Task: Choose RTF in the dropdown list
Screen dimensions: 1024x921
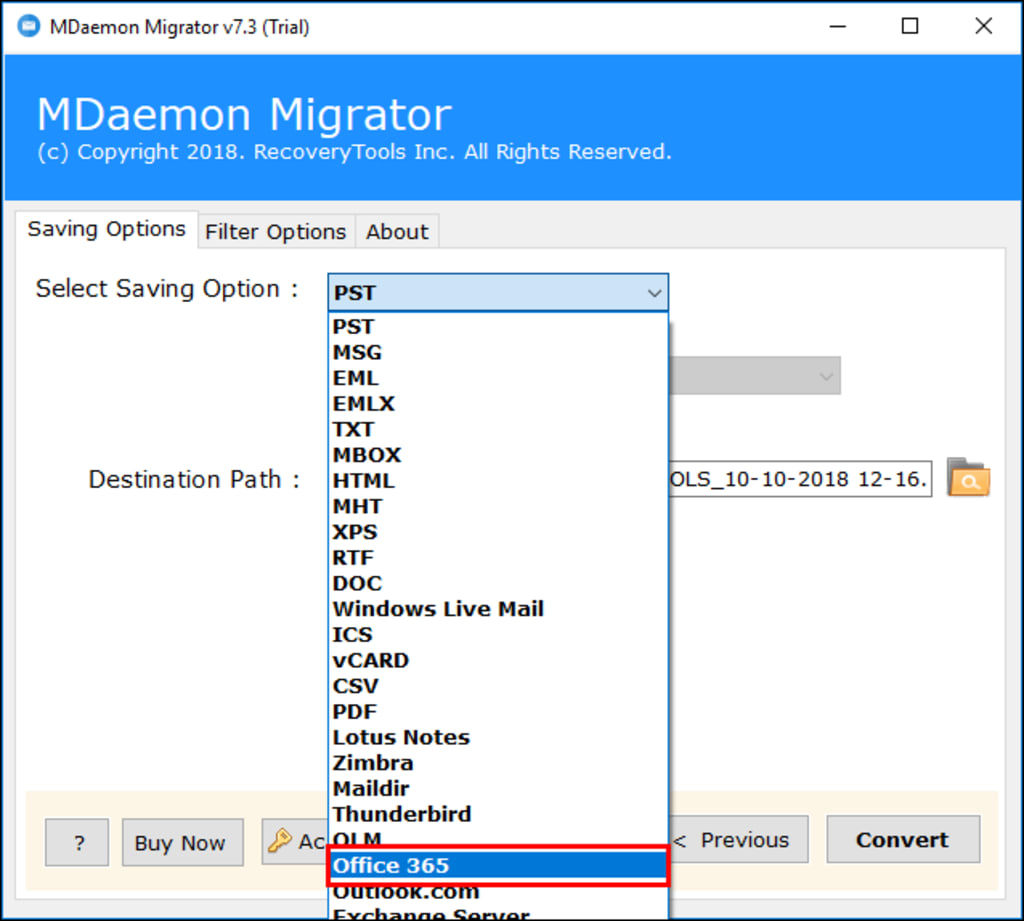Action: (498, 557)
